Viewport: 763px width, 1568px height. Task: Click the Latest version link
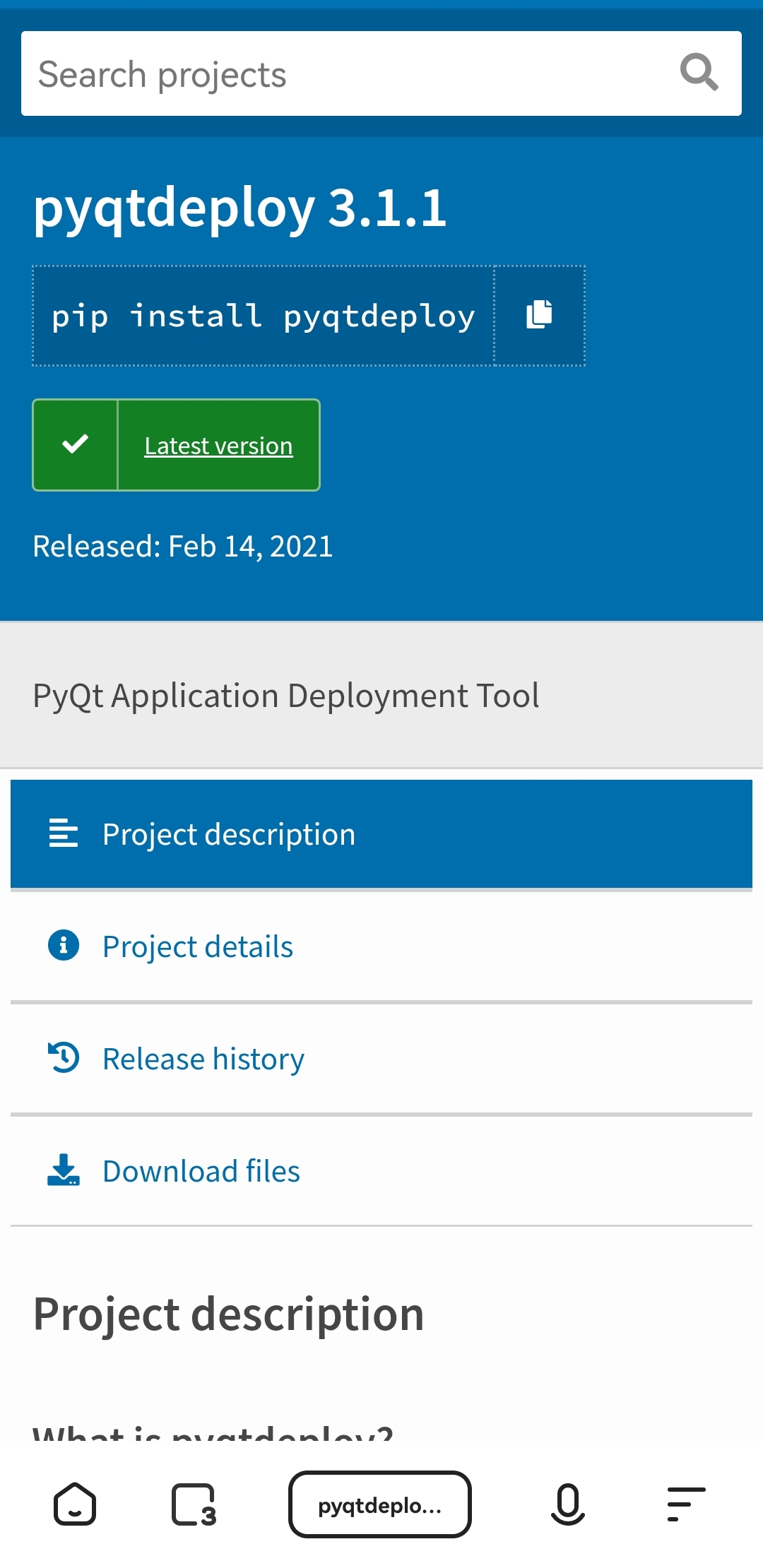point(218,446)
